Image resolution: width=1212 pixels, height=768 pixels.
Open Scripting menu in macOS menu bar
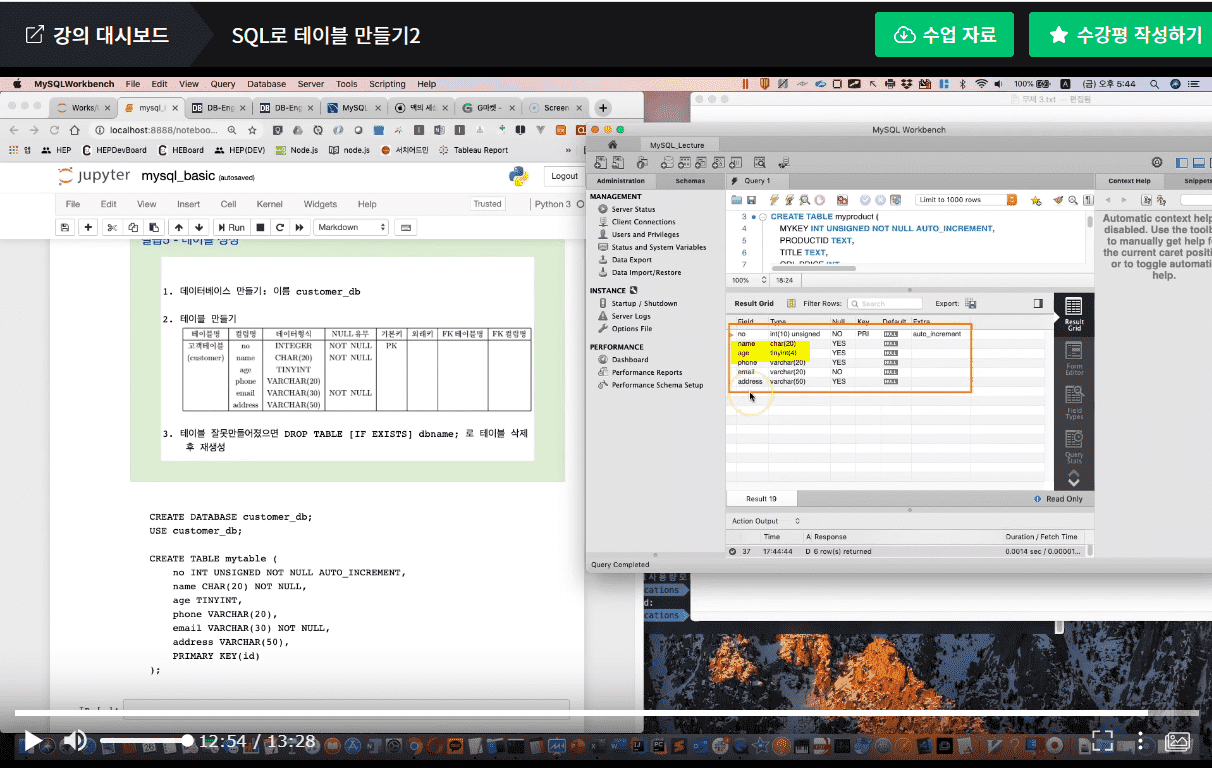[387, 84]
